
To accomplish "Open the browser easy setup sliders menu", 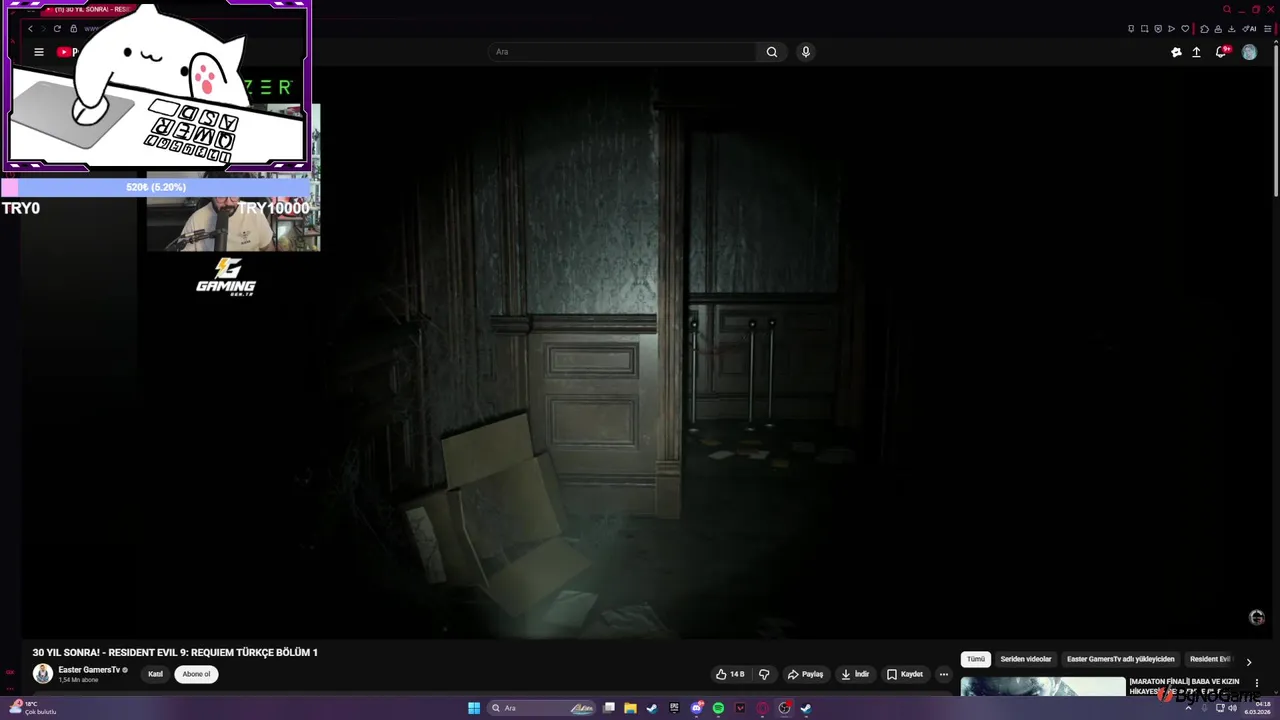I will tap(1267, 29).
